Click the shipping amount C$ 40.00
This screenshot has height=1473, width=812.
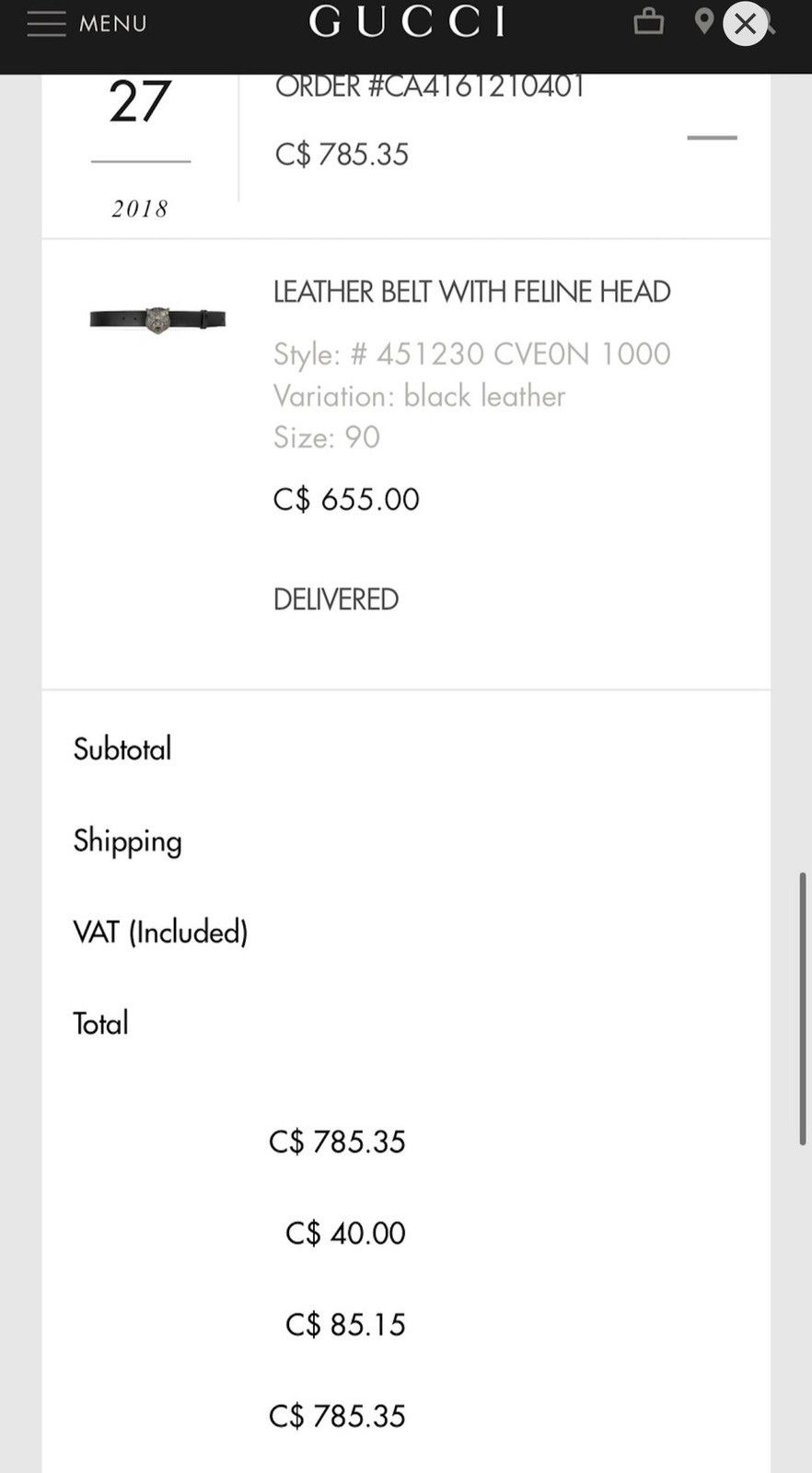click(x=345, y=1233)
